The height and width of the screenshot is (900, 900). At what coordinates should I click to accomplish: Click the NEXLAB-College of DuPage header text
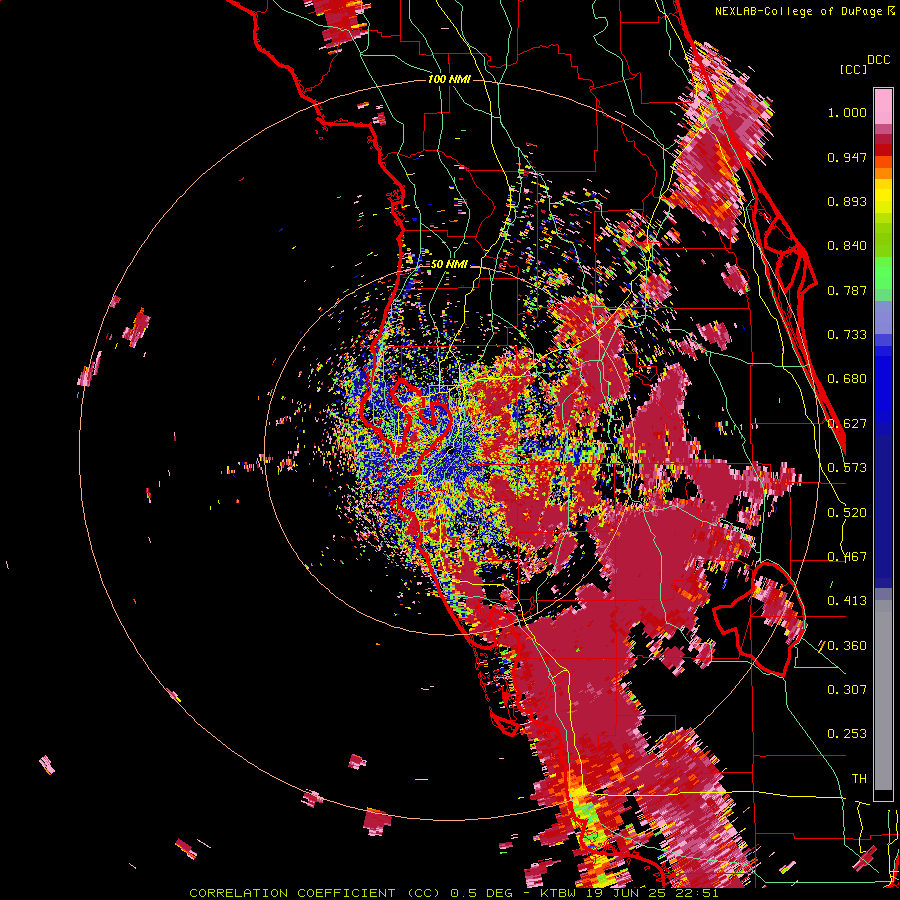798,11
